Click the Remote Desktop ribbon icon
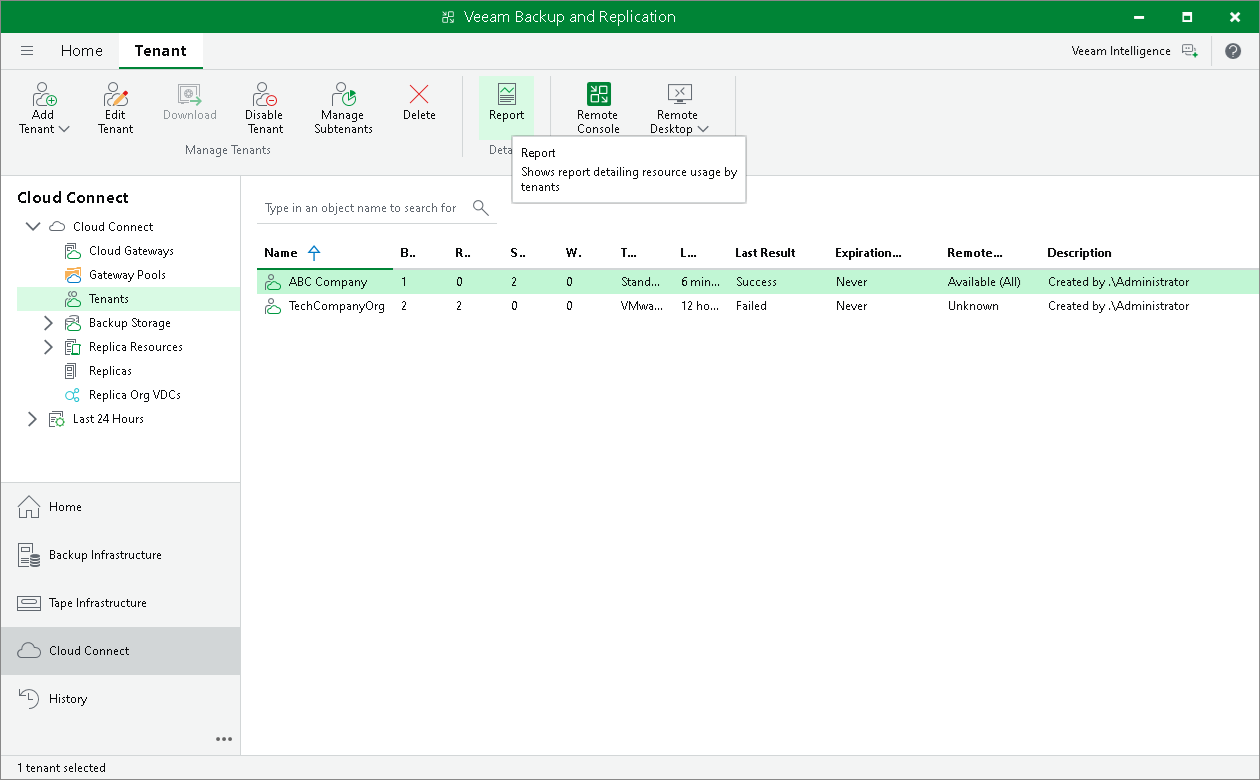 (679, 95)
